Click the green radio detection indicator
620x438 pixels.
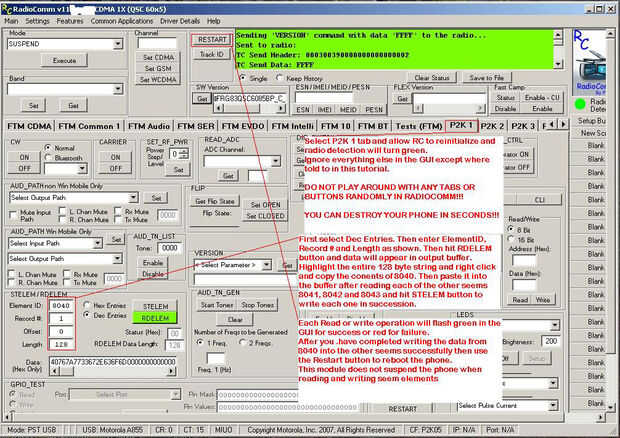tap(580, 104)
